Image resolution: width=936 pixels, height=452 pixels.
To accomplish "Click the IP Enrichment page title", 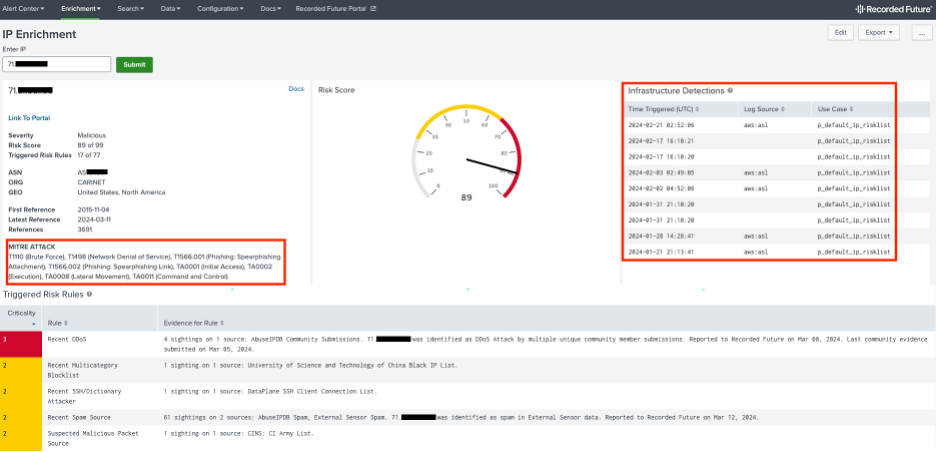I will coord(39,35).
